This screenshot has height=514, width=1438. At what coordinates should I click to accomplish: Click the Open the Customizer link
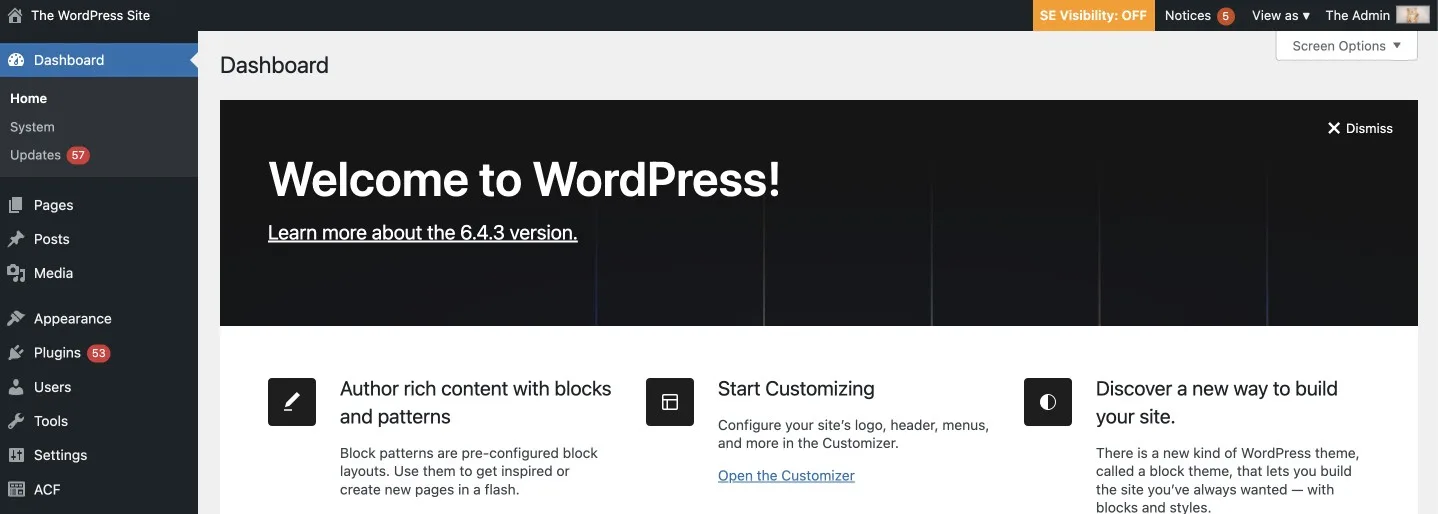[x=786, y=476]
